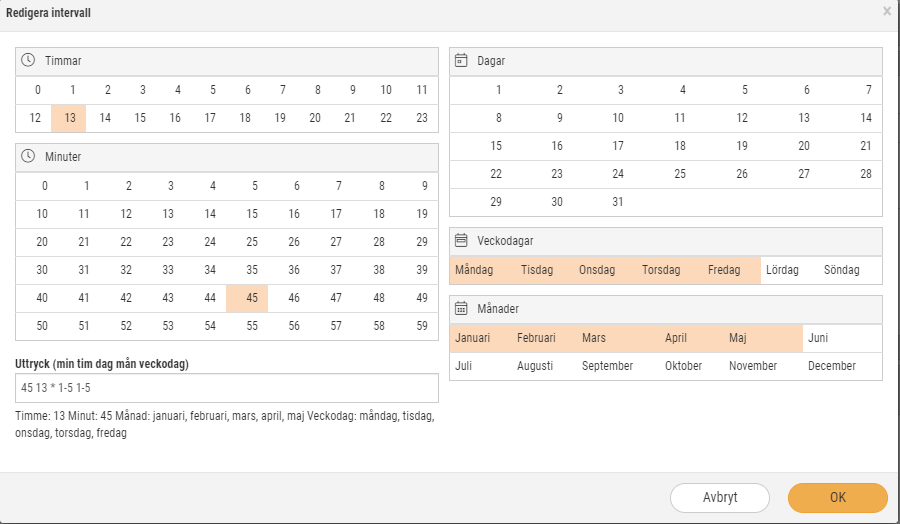Image resolution: width=900 pixels, height=524 pixels.
Task: Deselect hour 13 in Timmar
Action: (69, 118)
